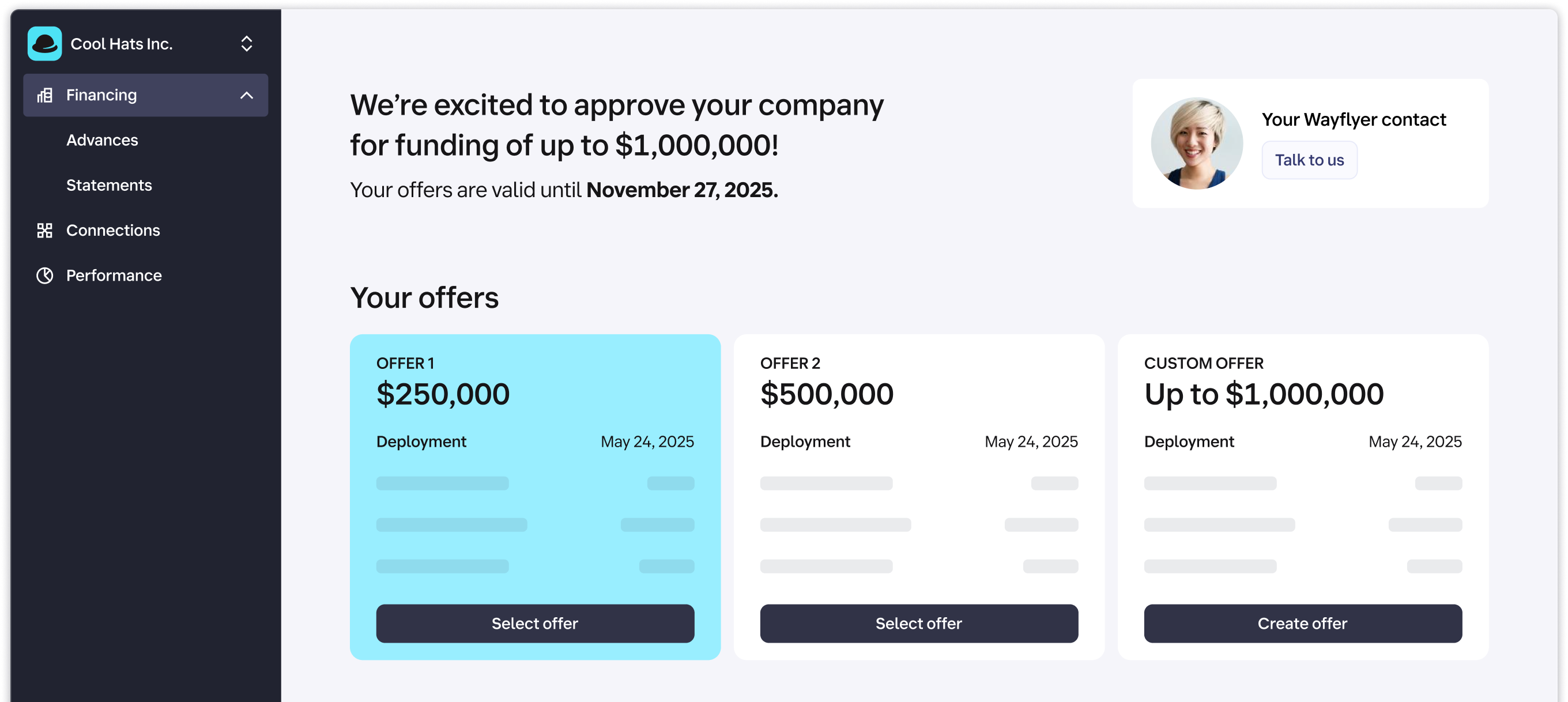Click Talk to us
The height and width of the screenshot is (702, 1568).
tap(1309, 160)
